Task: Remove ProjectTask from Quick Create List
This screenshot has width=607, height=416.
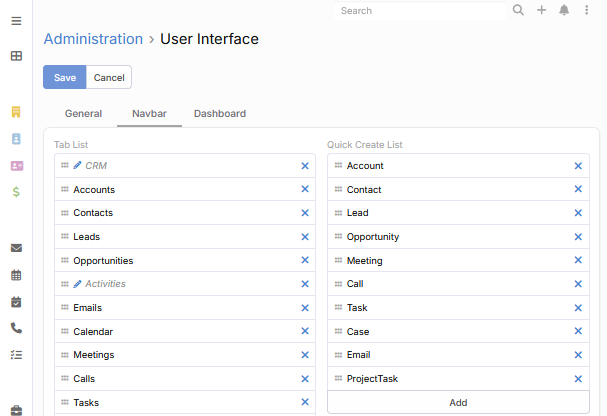Action: click(578, 379)
